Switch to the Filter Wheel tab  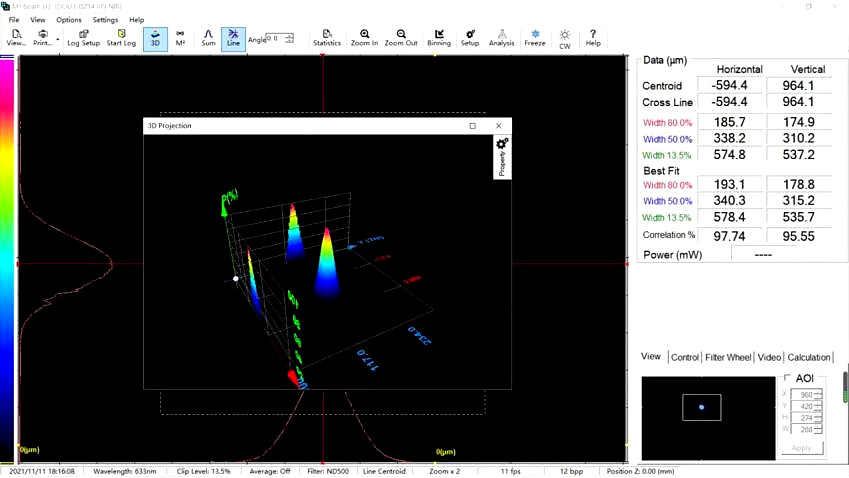[x=727, y=357]
